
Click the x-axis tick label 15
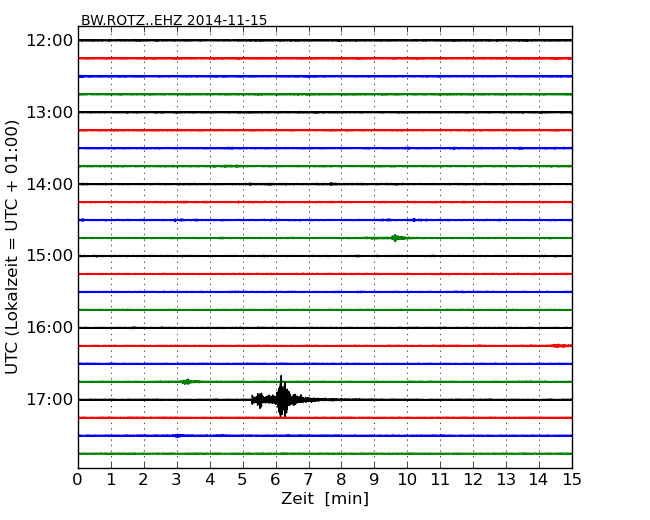(x=572, y=480)
